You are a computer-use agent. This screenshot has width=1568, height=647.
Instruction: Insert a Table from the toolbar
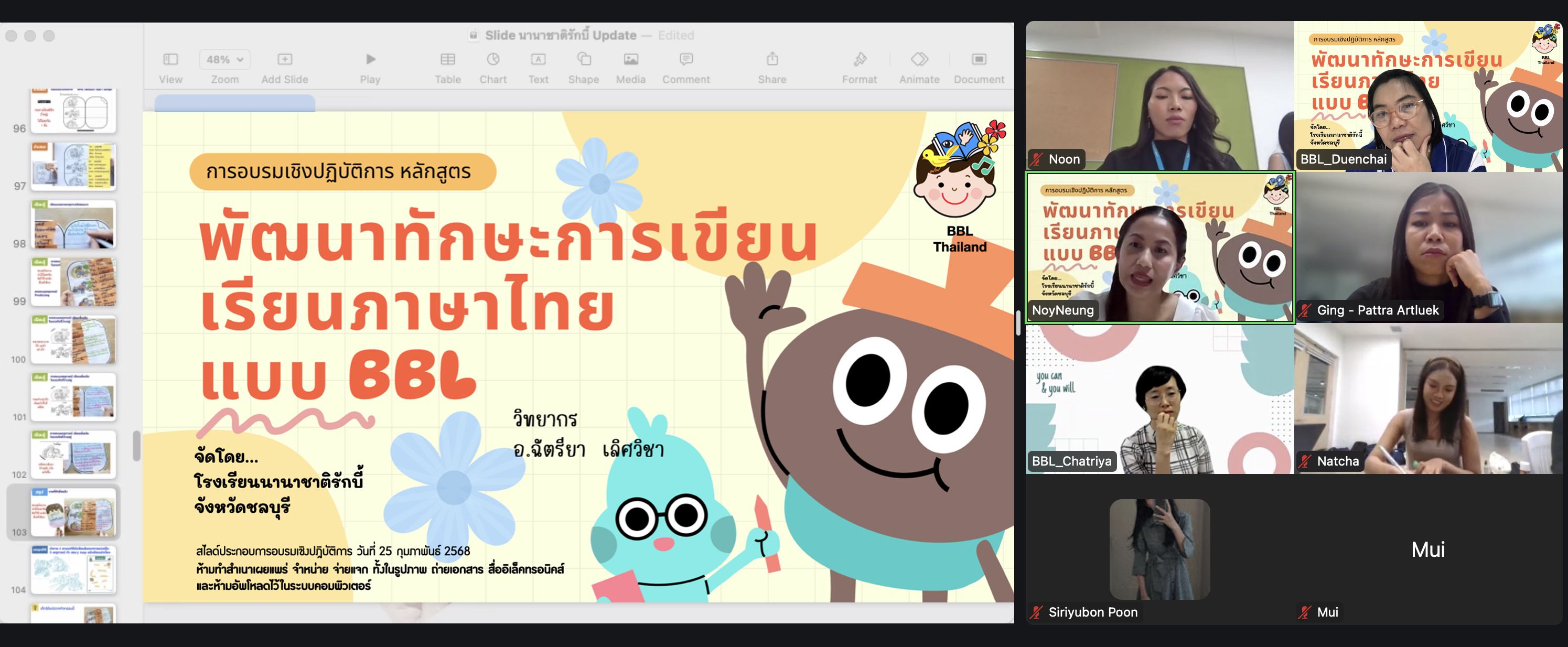tap(447, 68)
